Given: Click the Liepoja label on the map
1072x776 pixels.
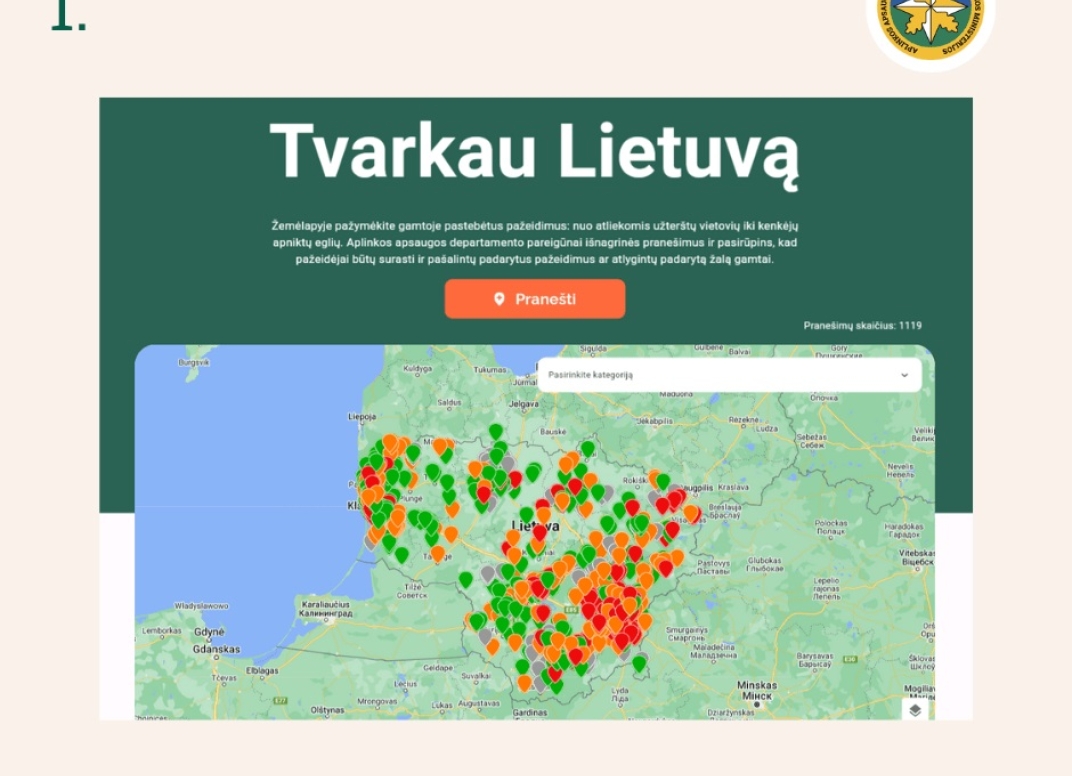Looking at the screenshot, I should click(362, 416).
